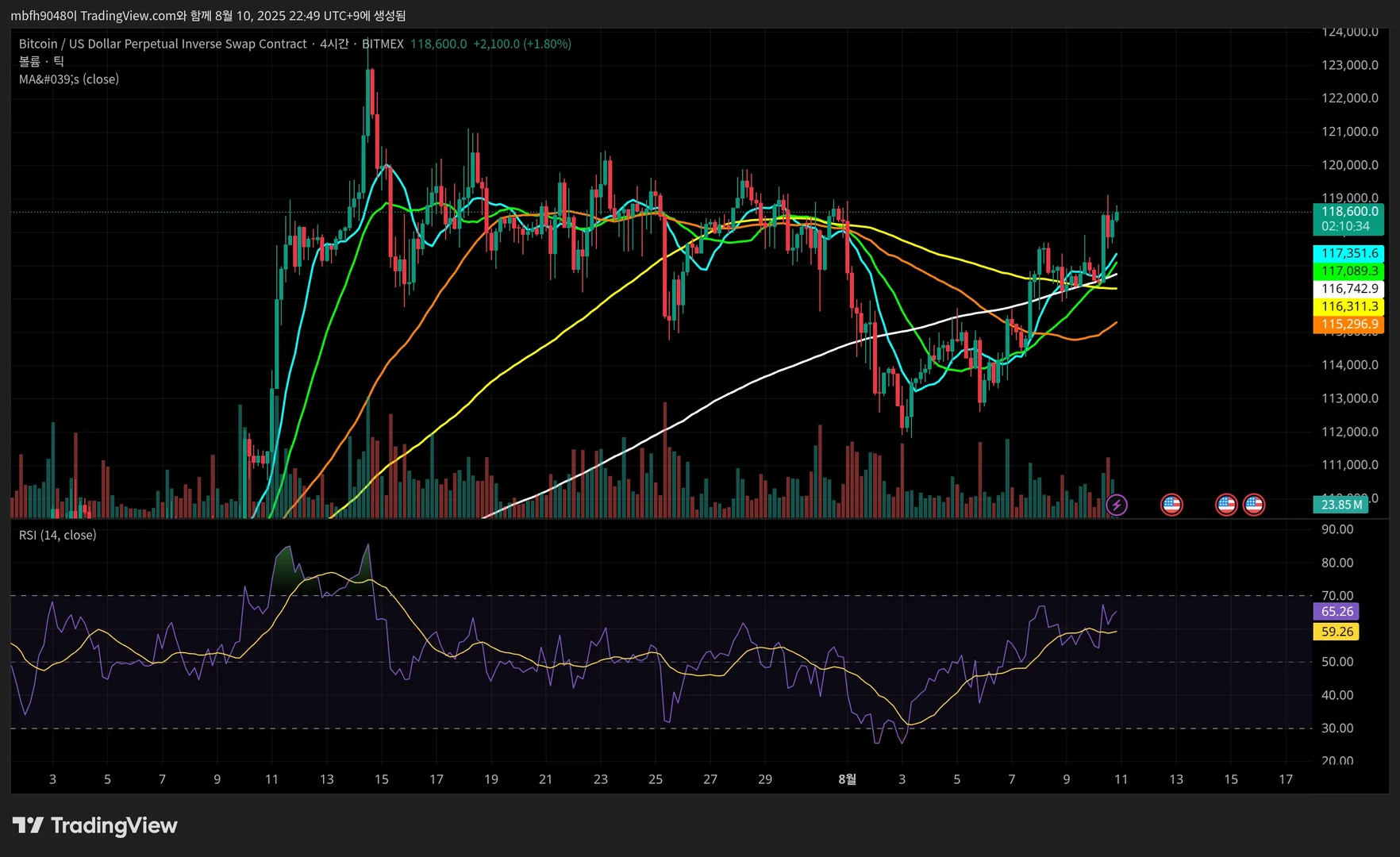Click the rightmost US flag economic event icon
This screenshot has height=857, width=1400.
click(x=1254, y=505)
